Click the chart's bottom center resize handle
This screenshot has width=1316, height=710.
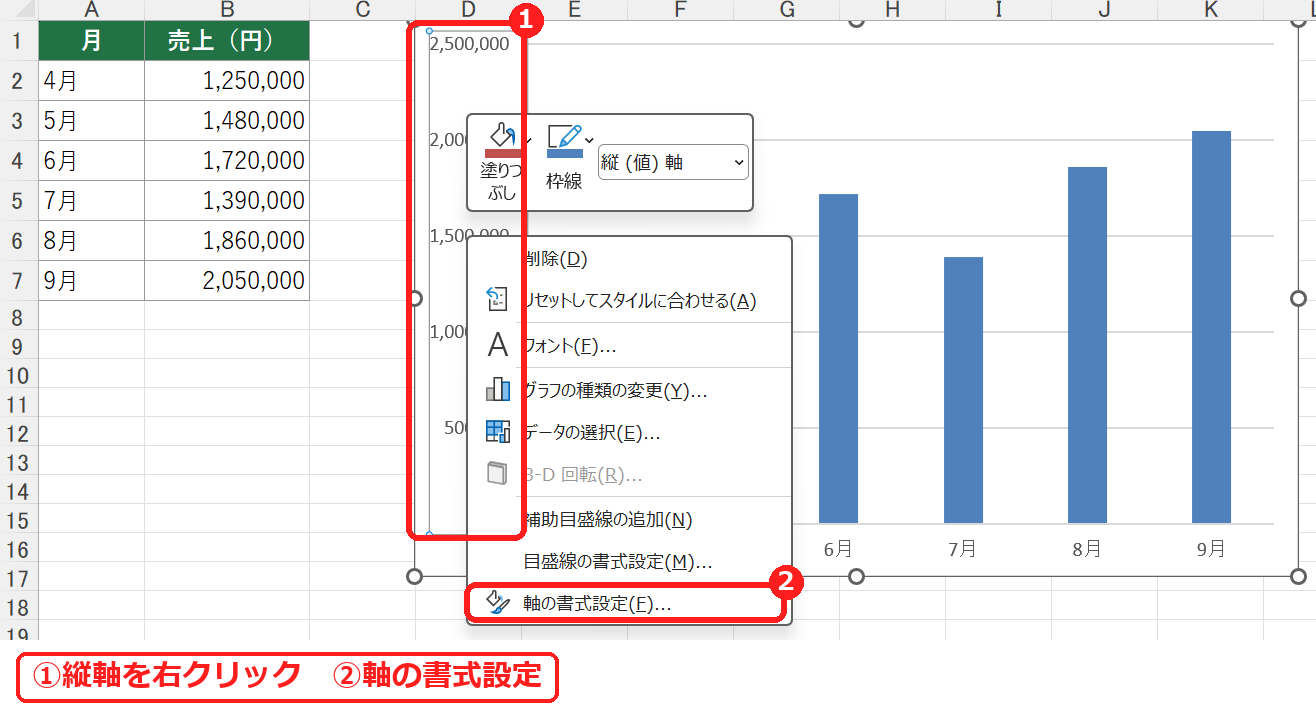856,576
